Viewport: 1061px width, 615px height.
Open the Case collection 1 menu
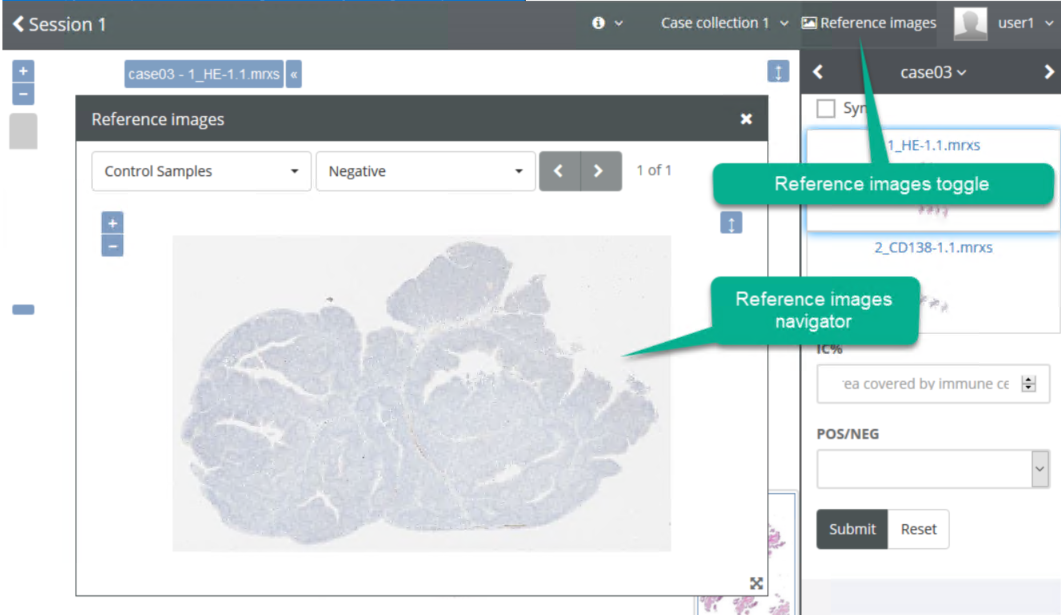(x=724, y=23)
